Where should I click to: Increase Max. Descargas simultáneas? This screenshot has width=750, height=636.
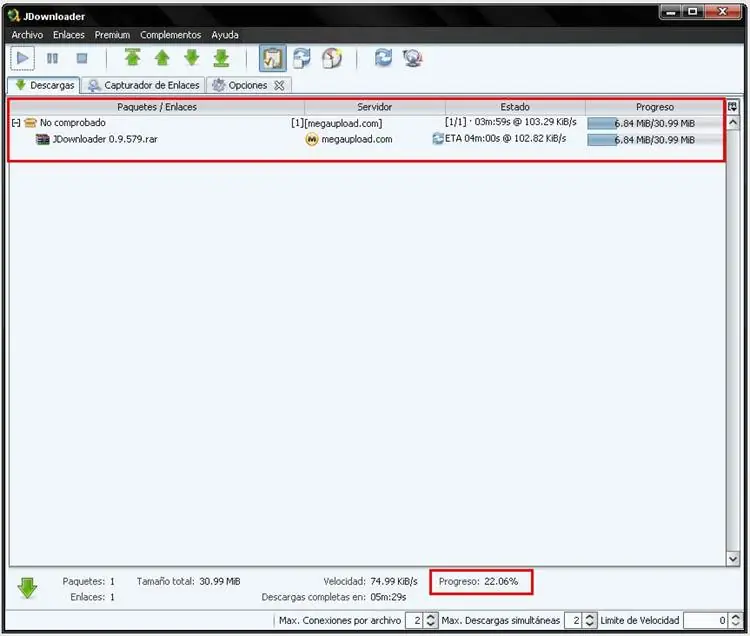pos(589,616)
